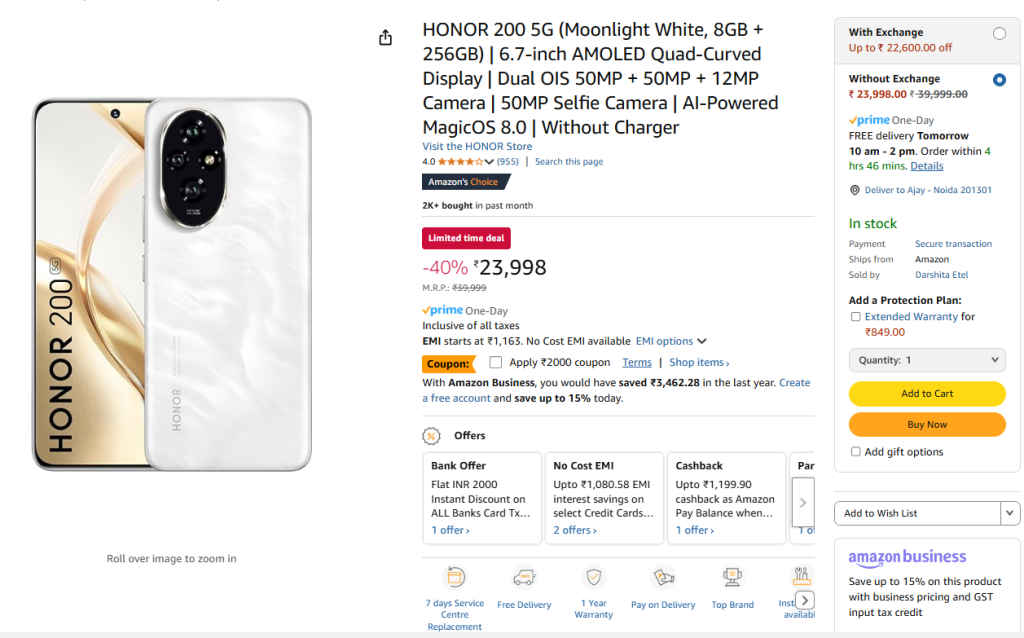This screenshot has width=1024, height=638.
Task: Check the Extended Warranty protection plan box
Action: (855, 316)
